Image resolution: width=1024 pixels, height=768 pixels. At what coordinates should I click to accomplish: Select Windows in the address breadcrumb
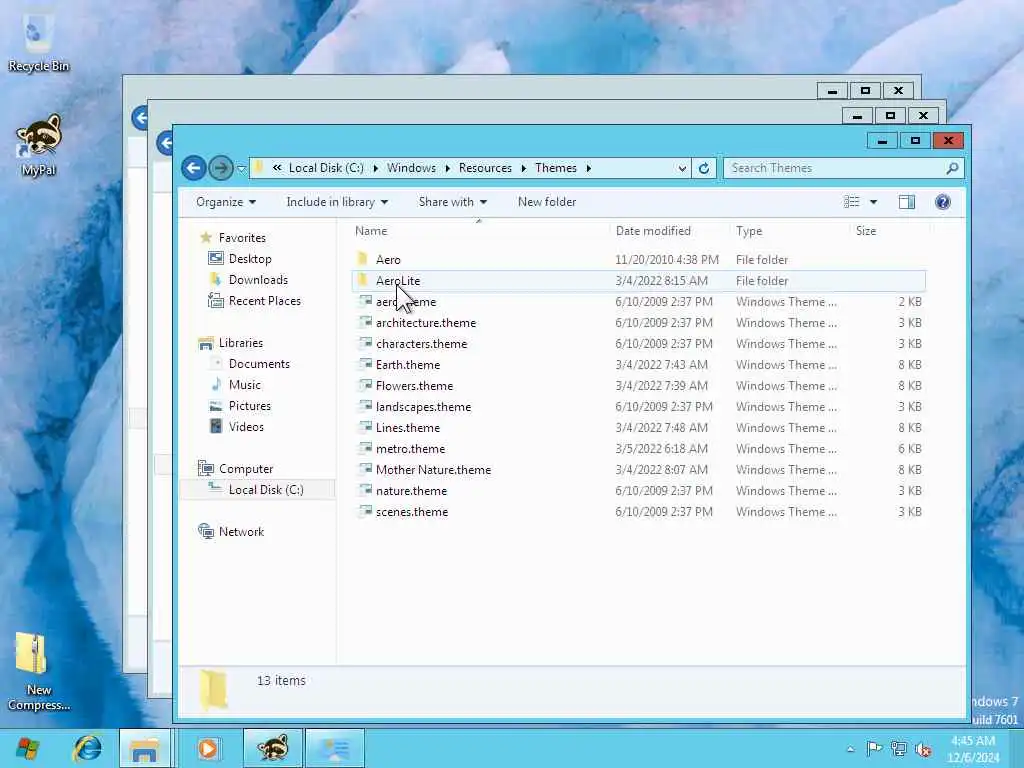click(x=411, y=168)
